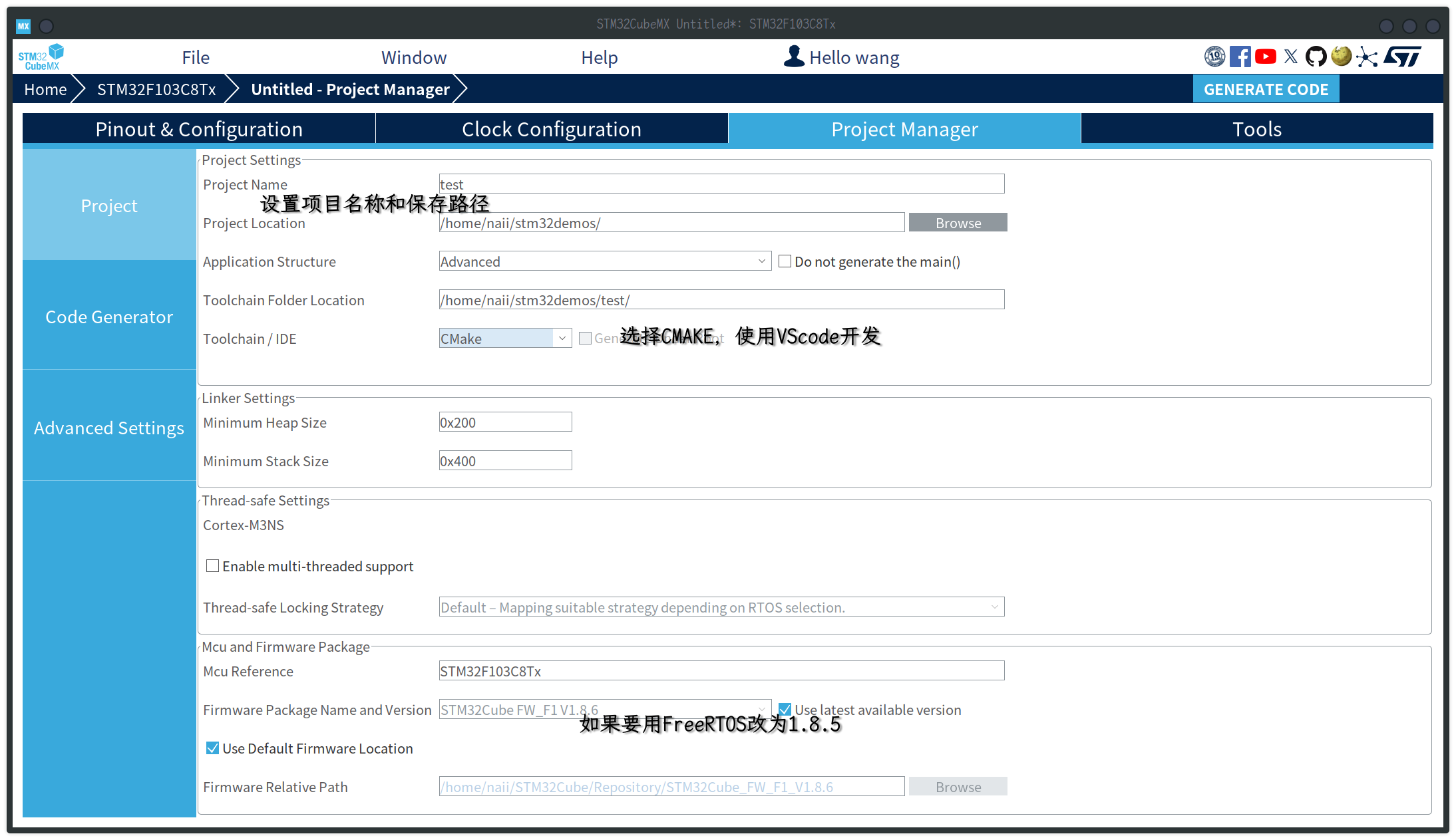Uncheck Use latest available version

pyautogui.click(x=785, y=710)
